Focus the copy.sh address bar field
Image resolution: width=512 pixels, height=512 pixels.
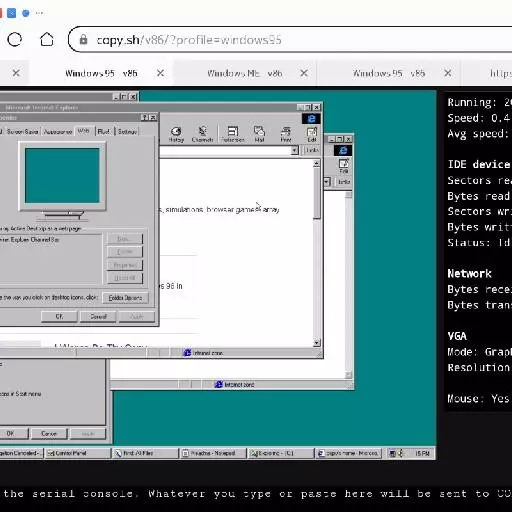[x=290, y=40]
